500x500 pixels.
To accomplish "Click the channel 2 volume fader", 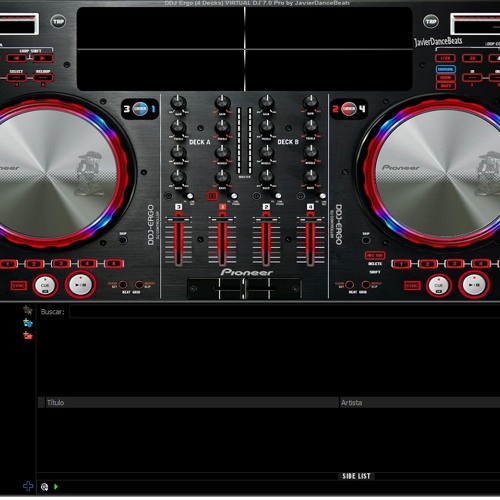I will (x=266, y=219).
